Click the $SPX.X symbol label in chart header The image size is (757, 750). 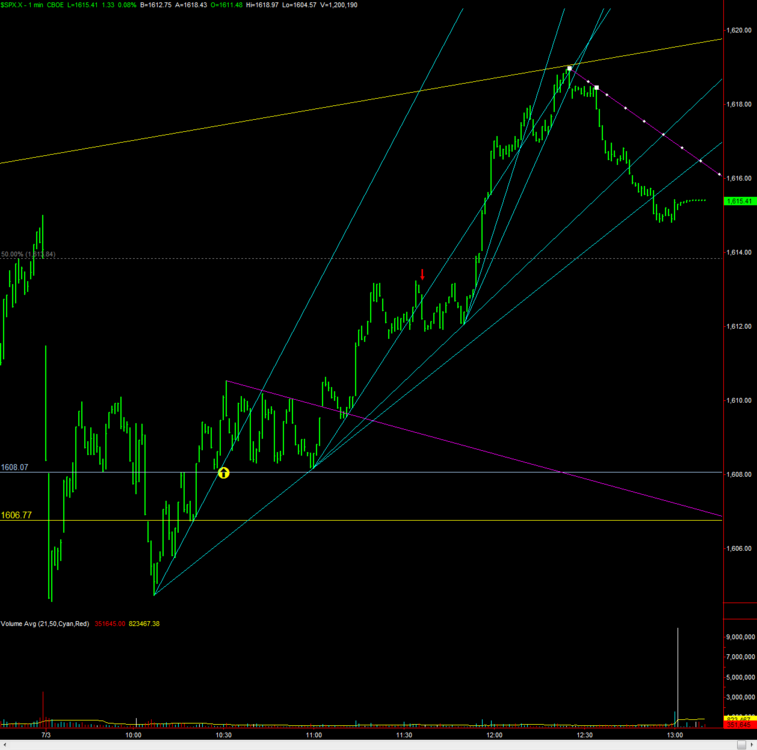click(12, 5)
